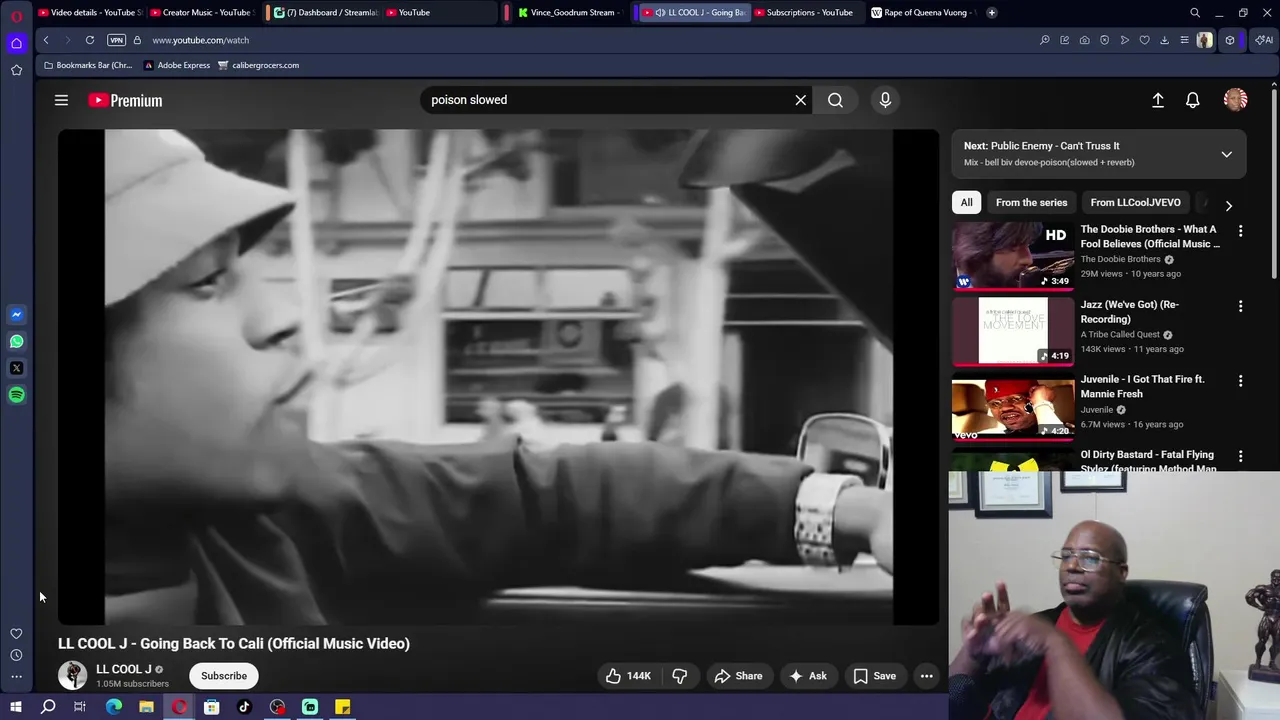Image resolution: width=1280 pixels, height=720 pixels.
Task: Reload the page
Action: click(90, 40)
